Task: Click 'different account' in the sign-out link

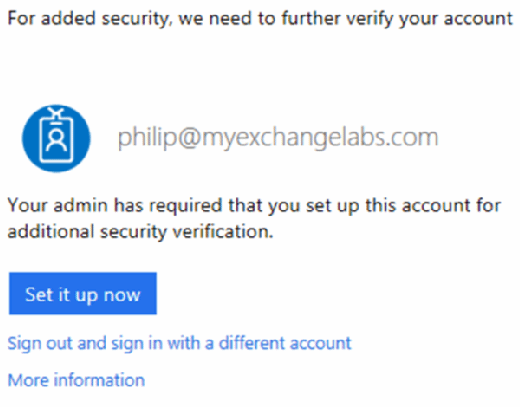Action: coord(285,343)
